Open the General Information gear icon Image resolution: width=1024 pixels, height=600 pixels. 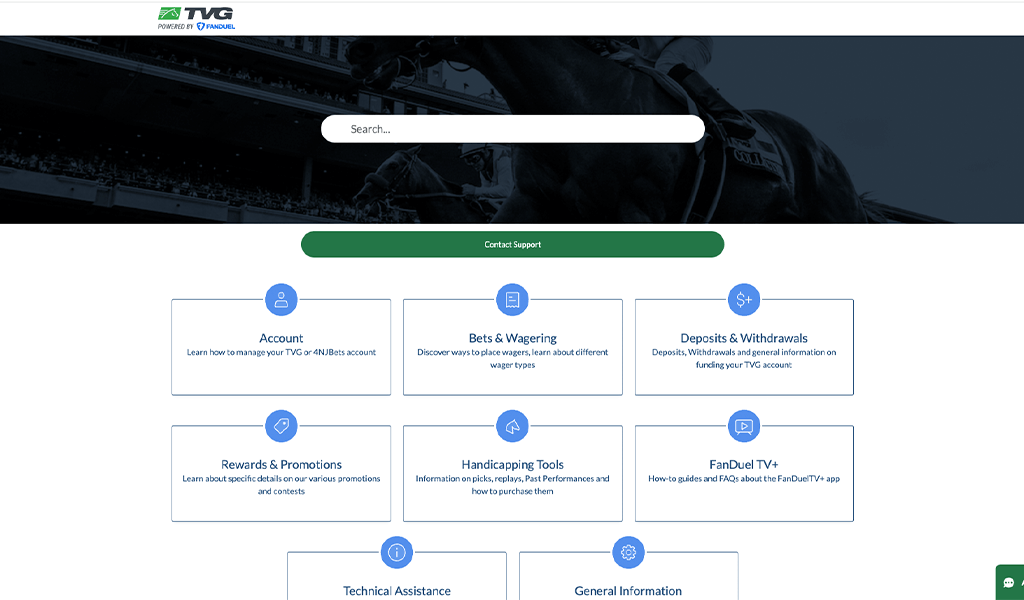click(628, 552)
